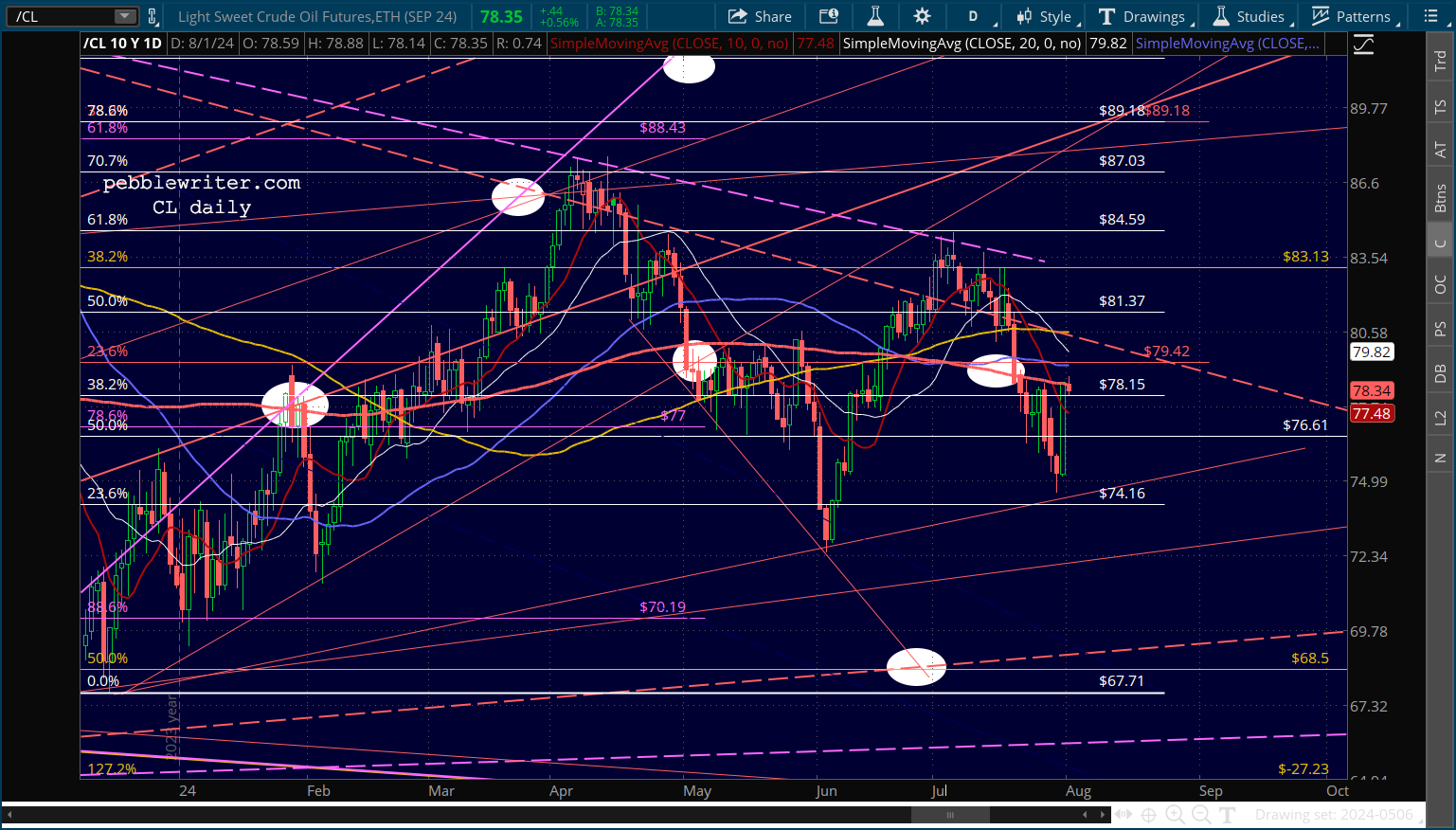1456x830 pixels.
Task: Click the $87.03 level label
Action: tap(1122, 160)
